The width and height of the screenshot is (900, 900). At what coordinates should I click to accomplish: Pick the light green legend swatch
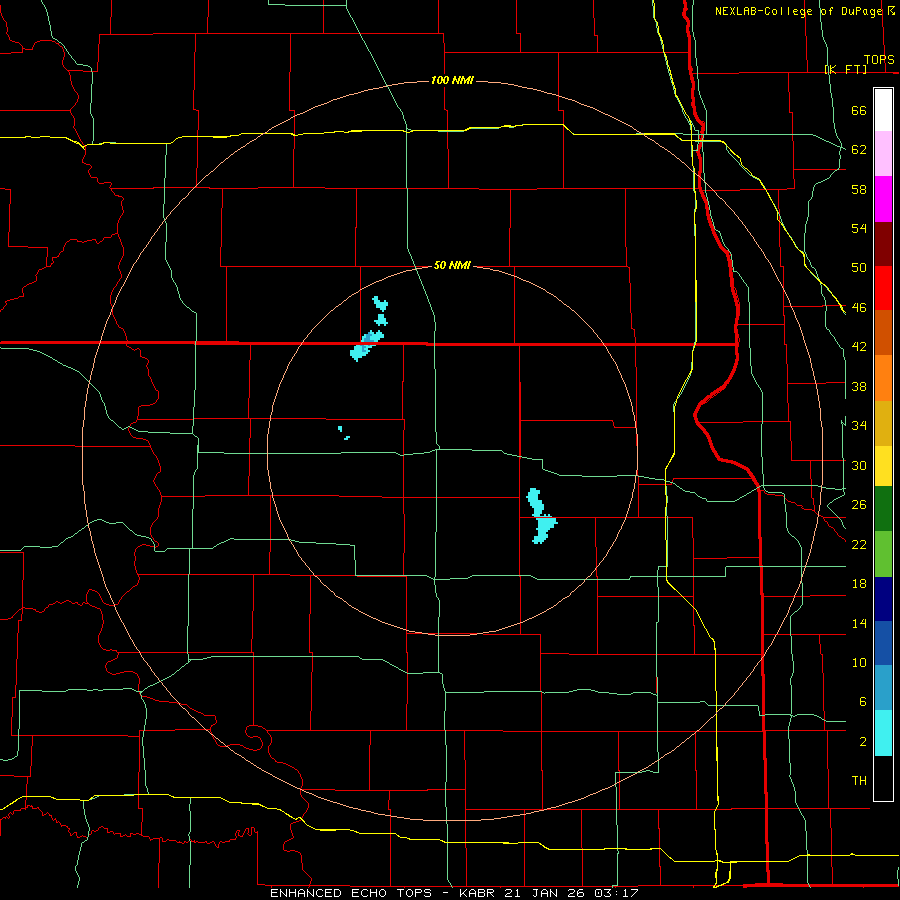click(x=883, y=554)
